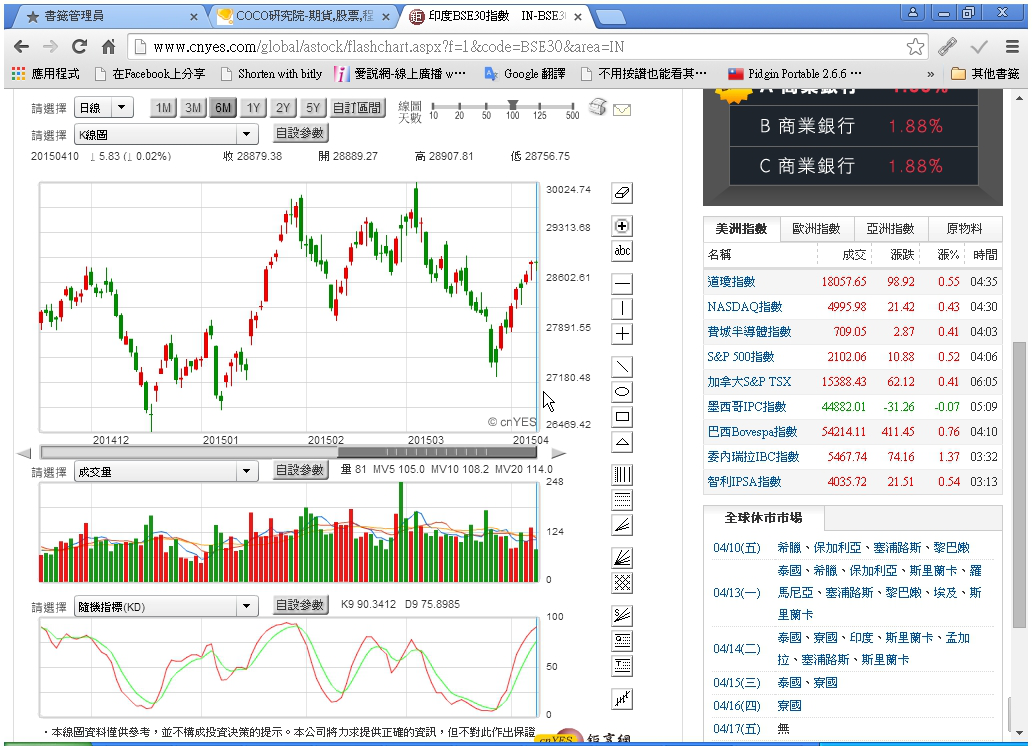Screen dimensions: 1032x746
Task: Switch to the 美洲指數 tab
Action: tap(741, 229)
